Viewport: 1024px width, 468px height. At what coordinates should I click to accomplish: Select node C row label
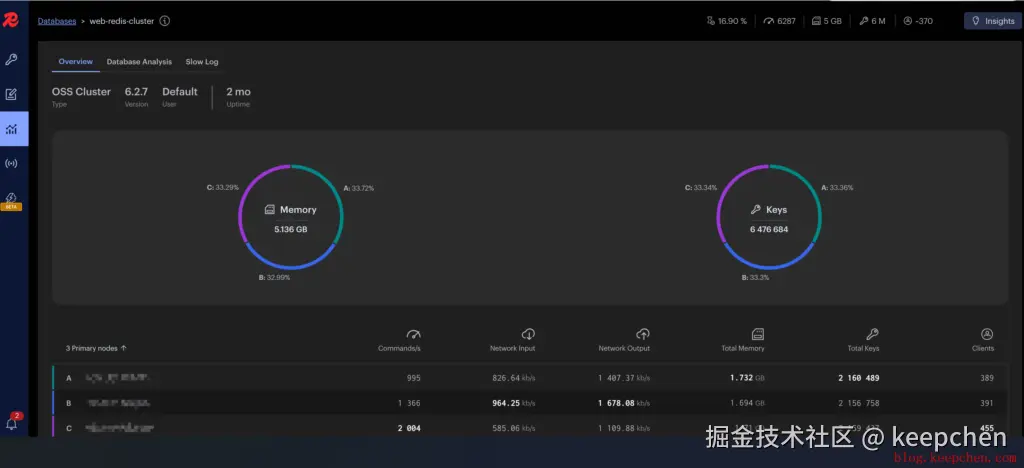[x=69, y=428]
